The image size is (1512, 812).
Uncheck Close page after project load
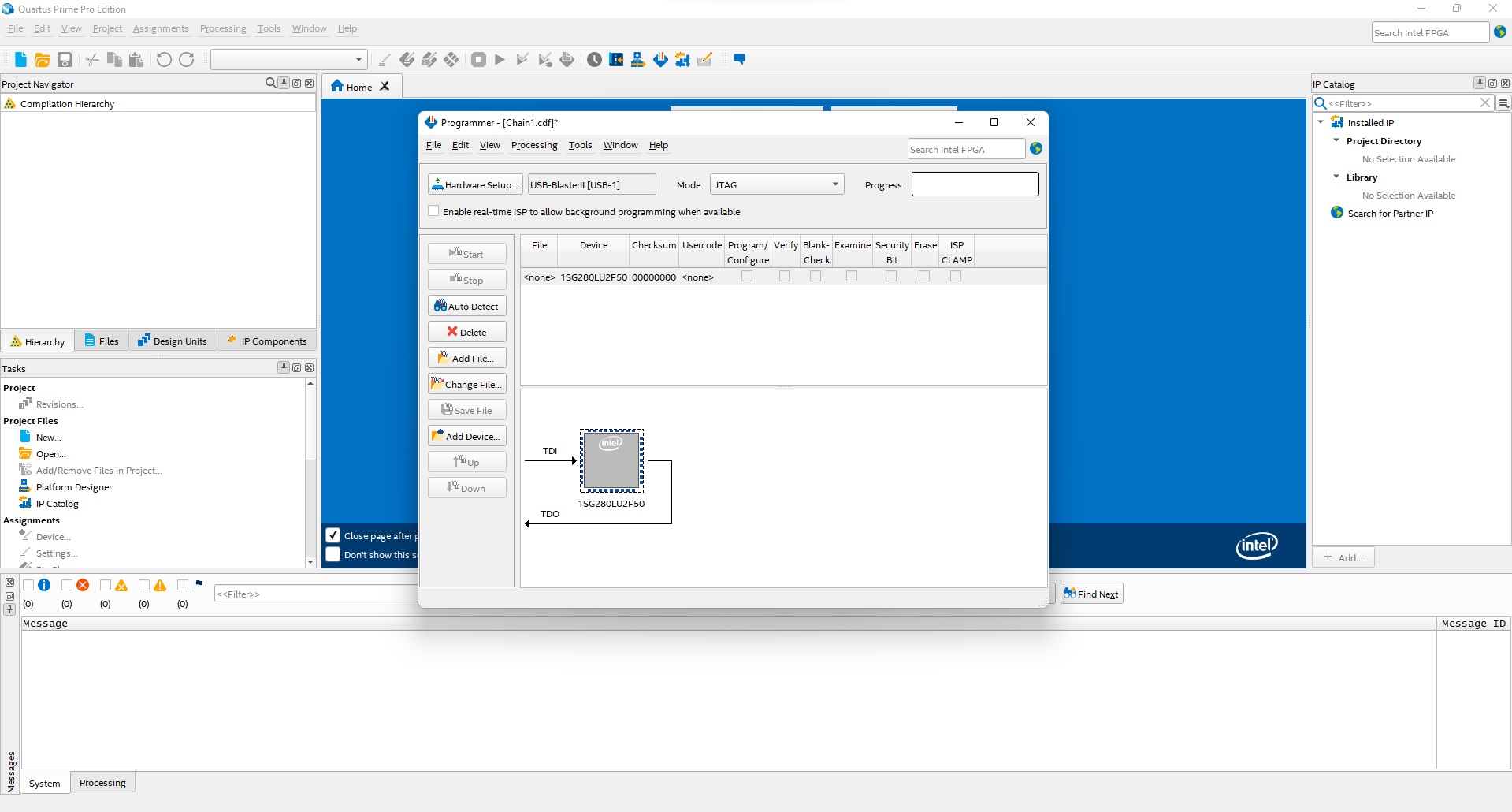333,535
